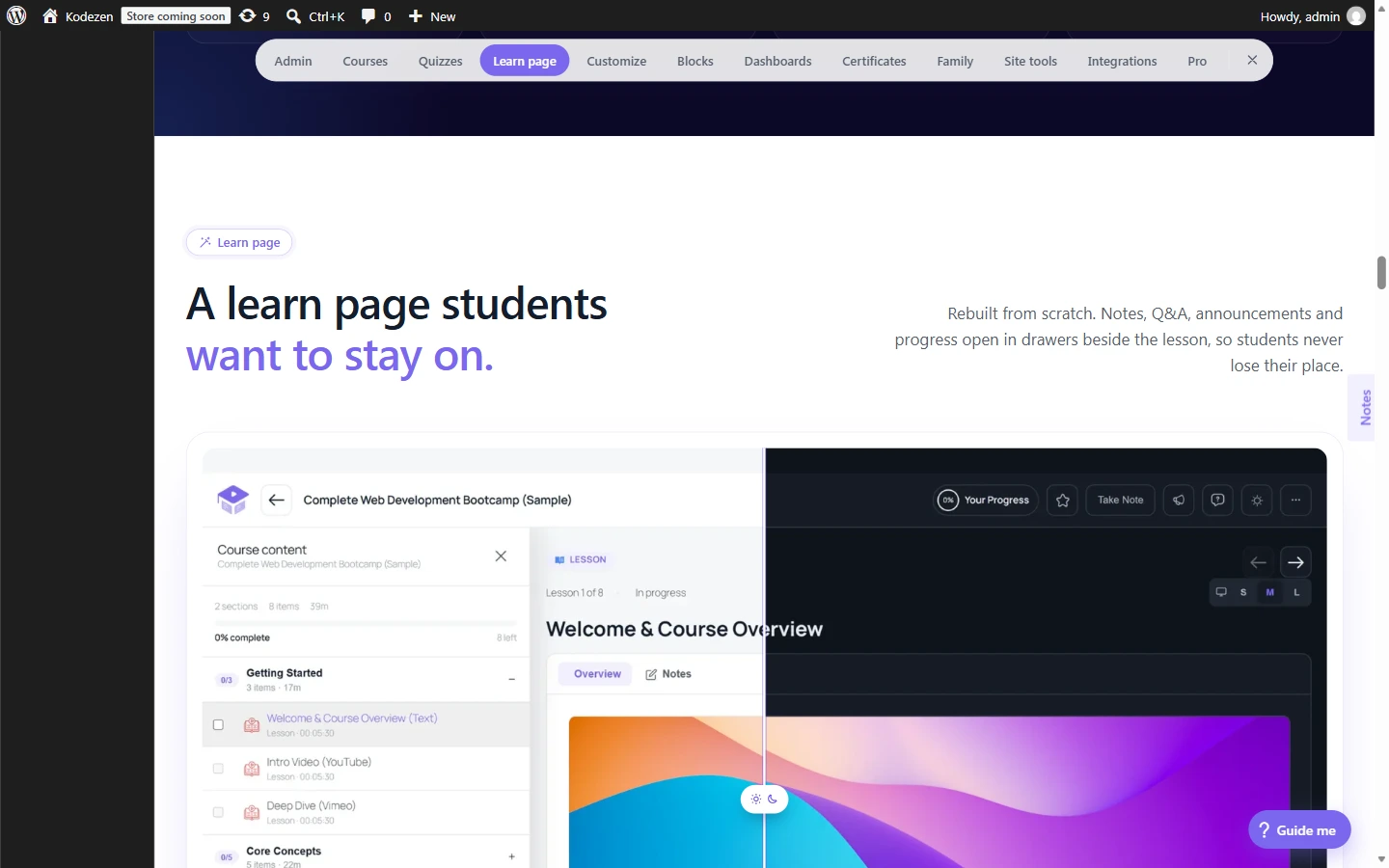
Task: Click the plus New icon
Action: [416, 16]
